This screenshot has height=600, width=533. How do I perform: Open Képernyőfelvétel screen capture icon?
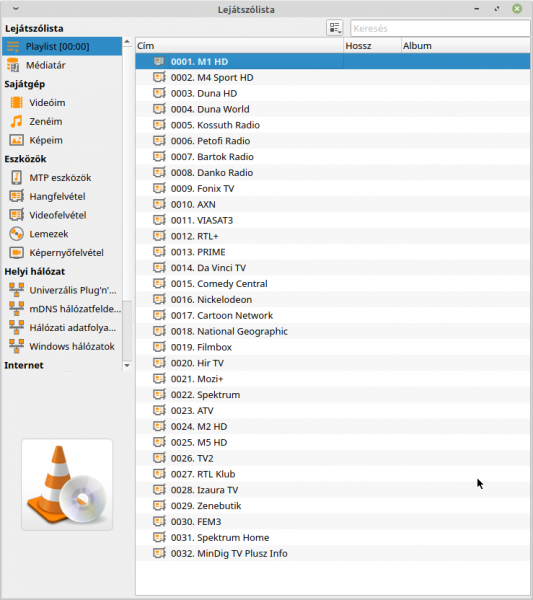[16, 253]
